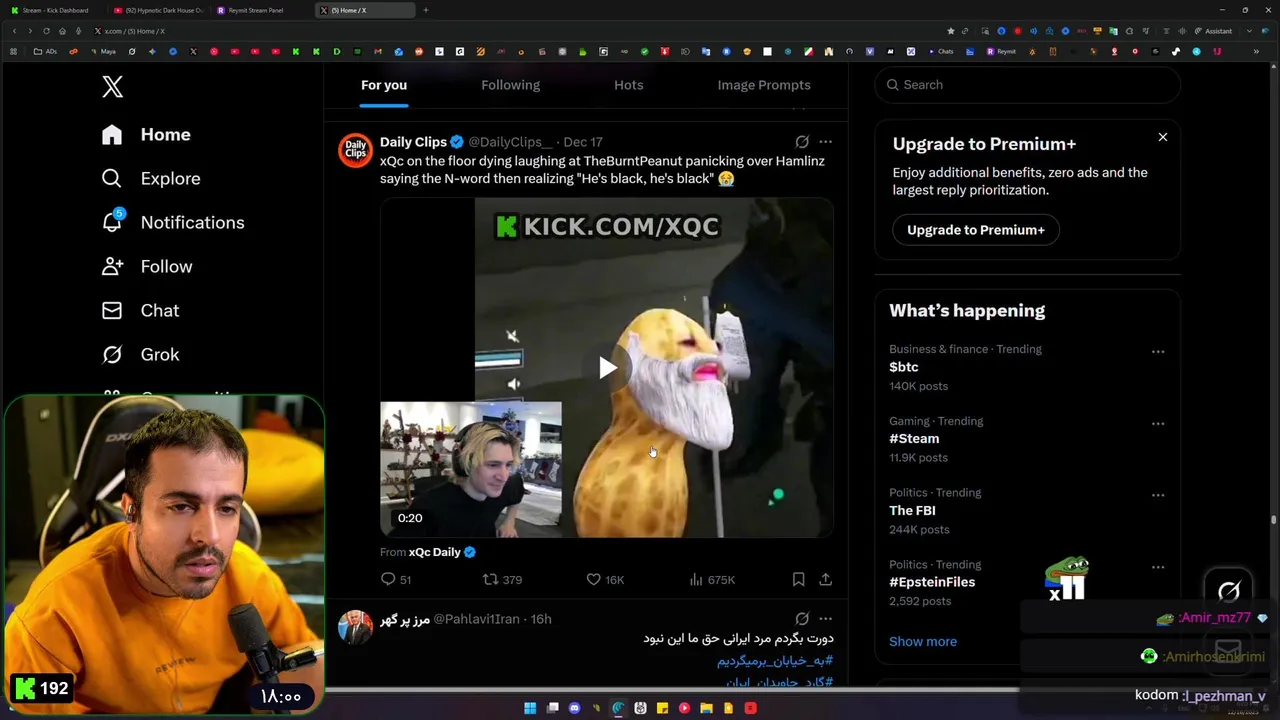Bookmark this page with the star
The image size is (1280, 720).
[950, 31]
